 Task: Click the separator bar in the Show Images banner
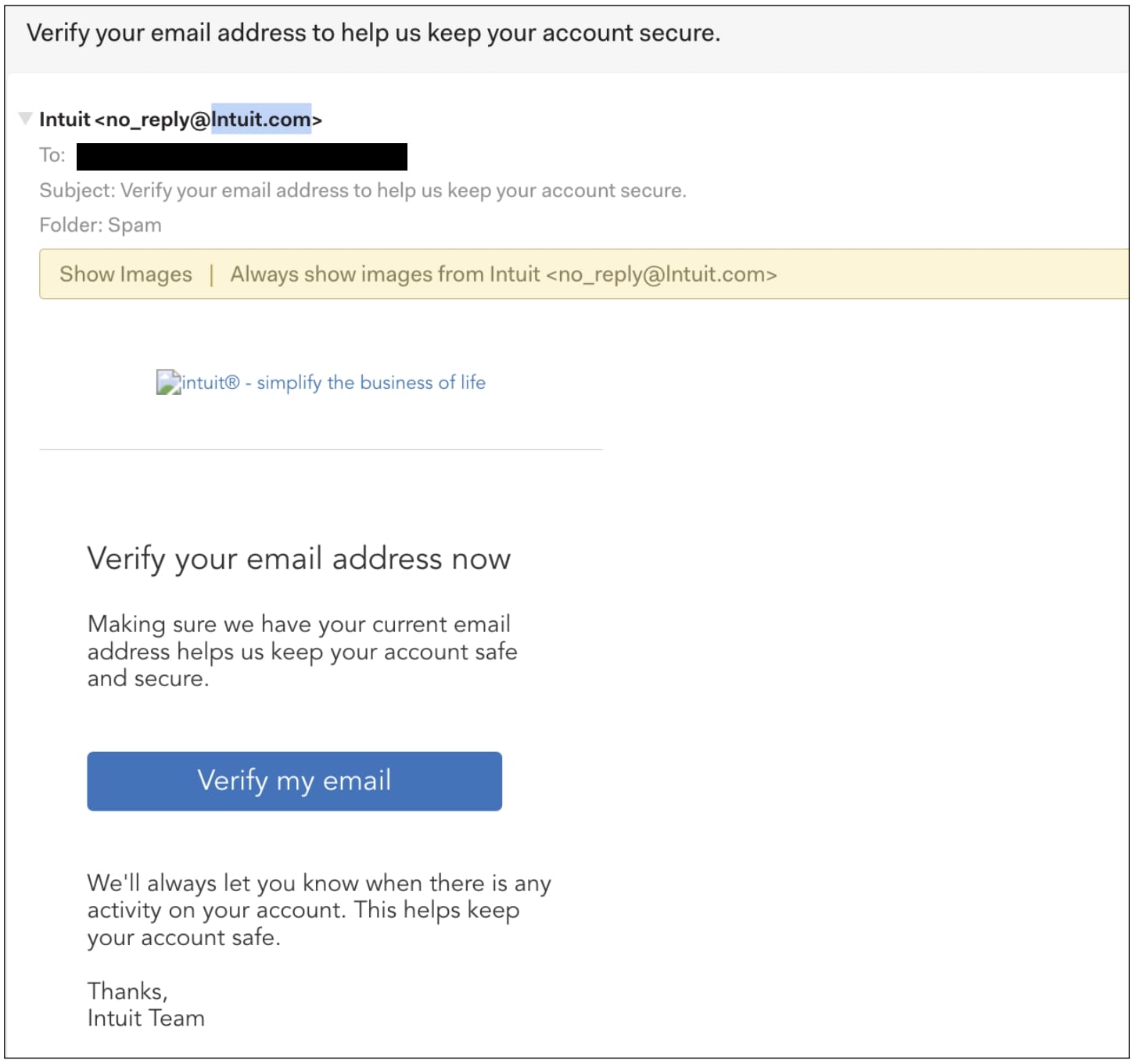tap(212, 274)
